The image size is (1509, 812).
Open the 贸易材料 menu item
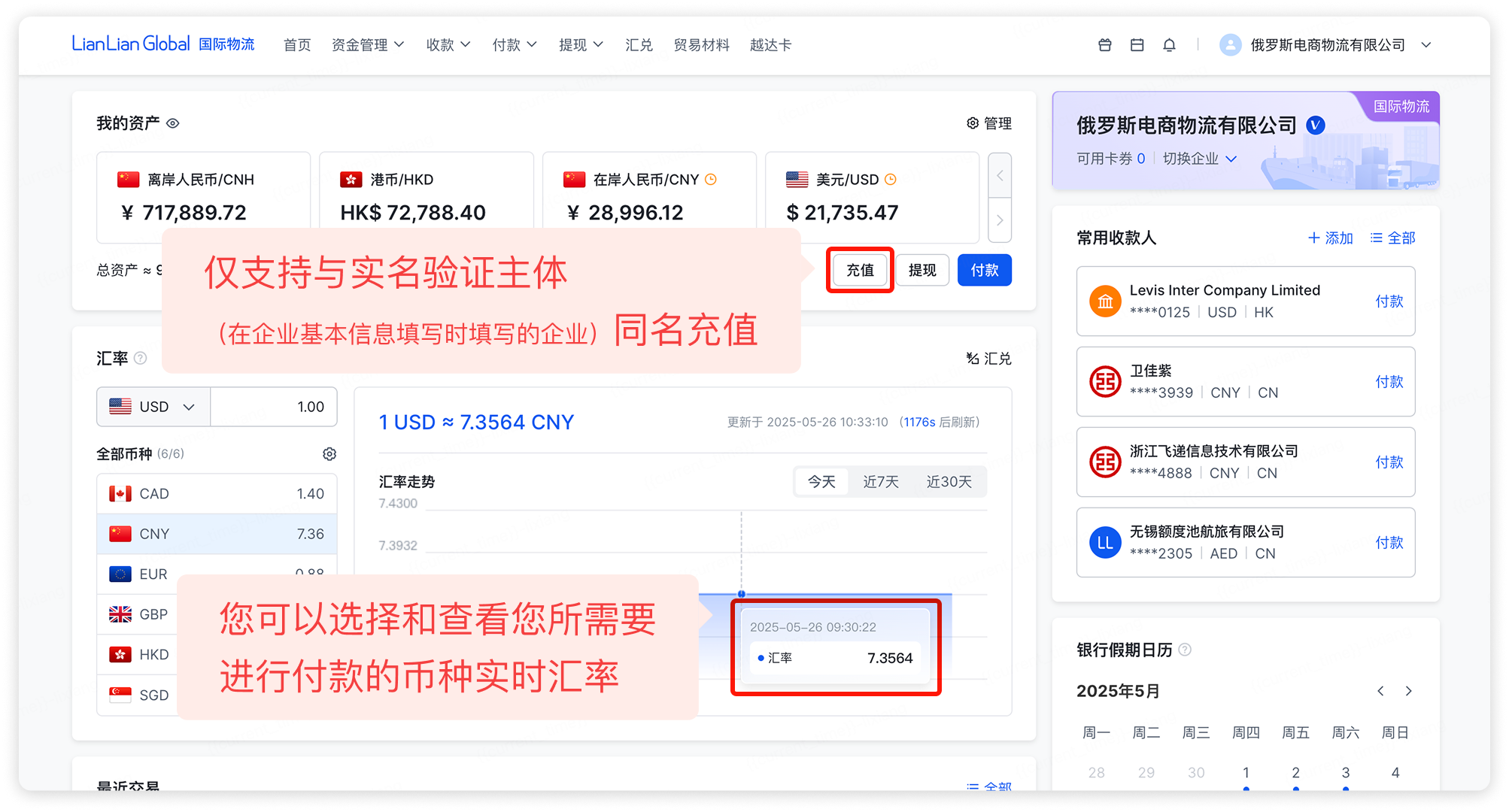701,45
